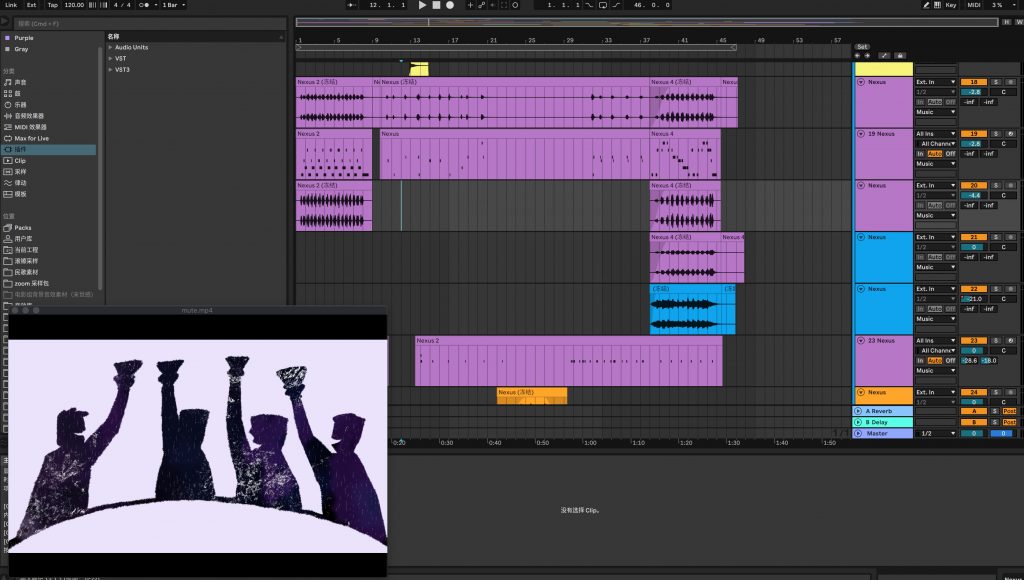Click the Stop button in transport
Image resolution: width=1024 pixels, height=580 pixels.
tap(436, 5)
